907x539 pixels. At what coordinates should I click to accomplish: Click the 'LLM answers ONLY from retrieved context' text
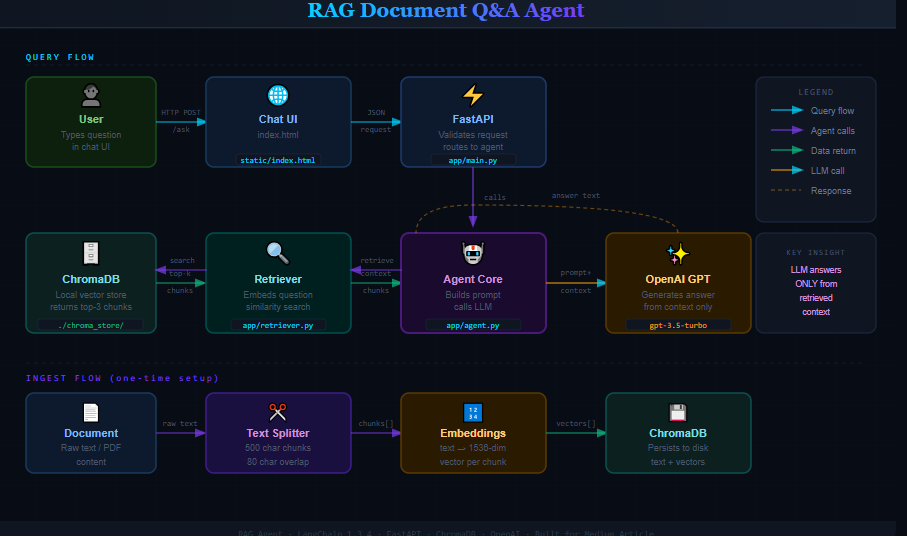point(816,291)
